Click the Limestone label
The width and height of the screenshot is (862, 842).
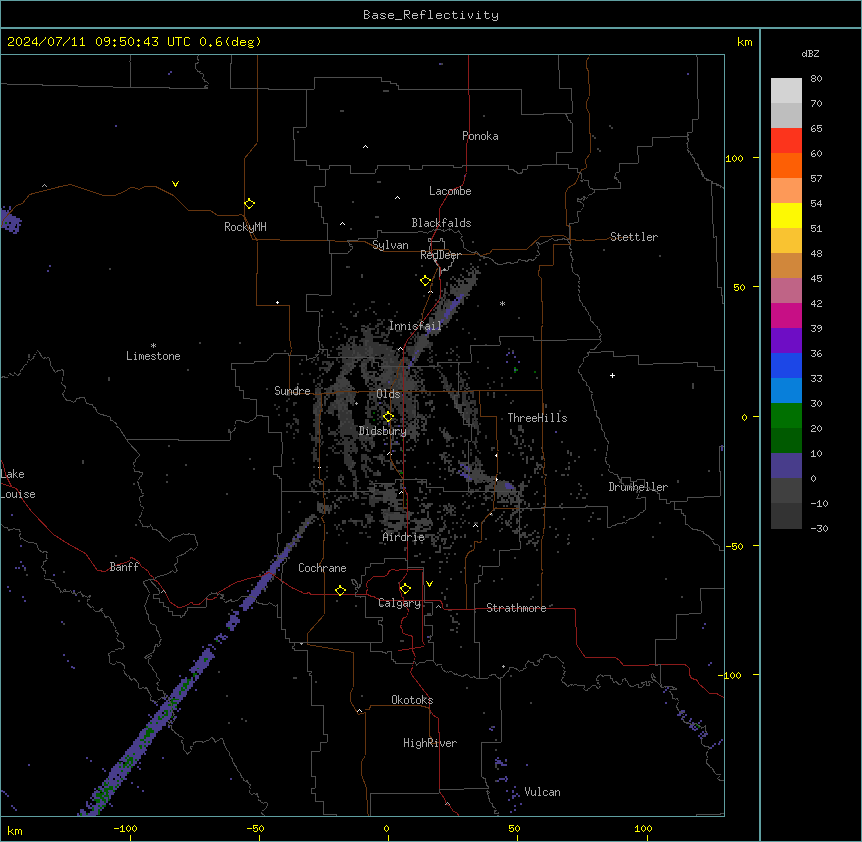(x=153, y=356)
